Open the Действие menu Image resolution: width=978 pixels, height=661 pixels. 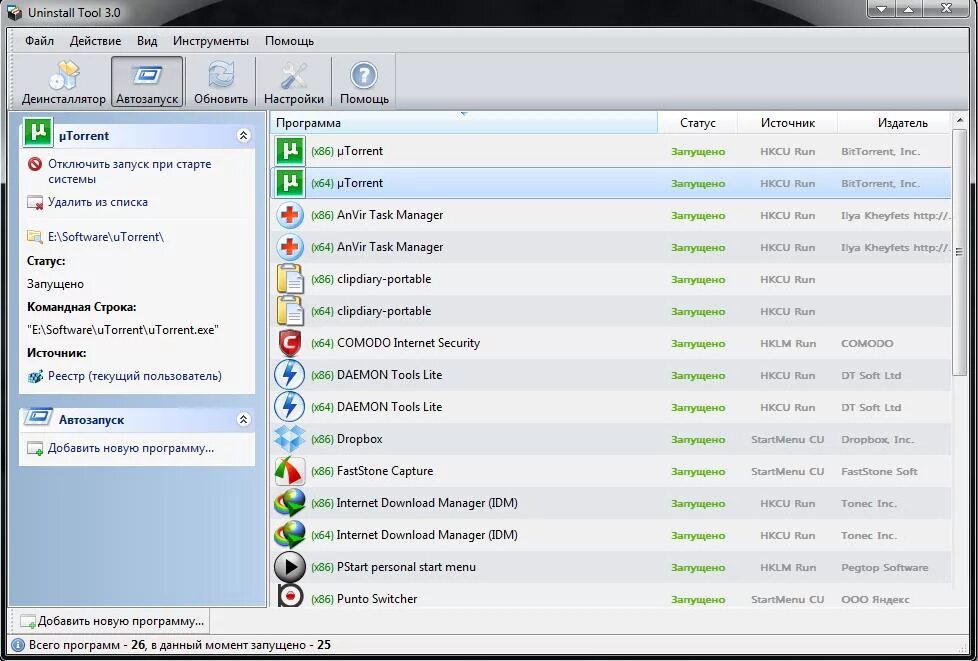tap(95, 41)
